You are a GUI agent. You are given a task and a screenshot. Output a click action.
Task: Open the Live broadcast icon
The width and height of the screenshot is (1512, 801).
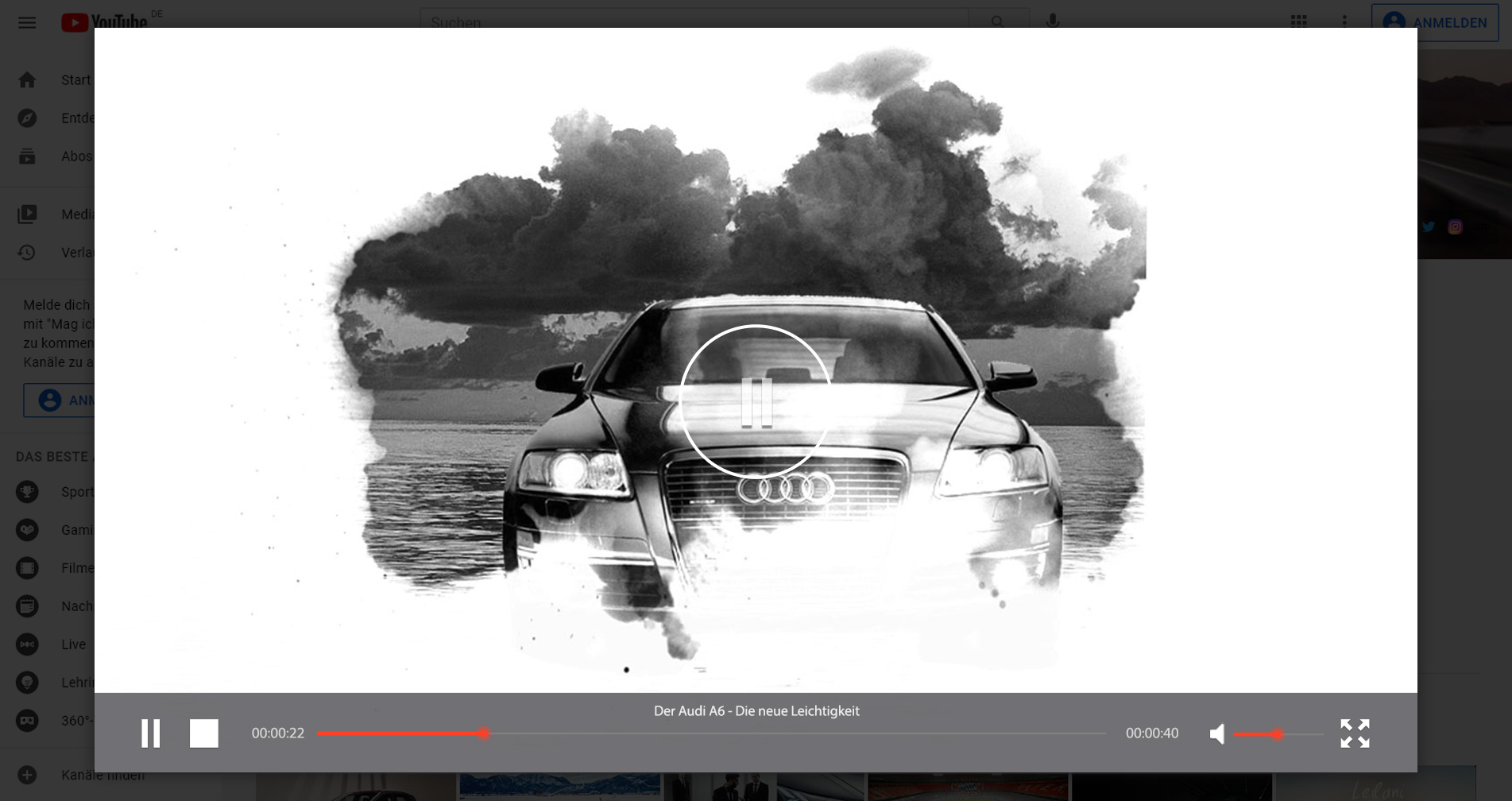27,644
